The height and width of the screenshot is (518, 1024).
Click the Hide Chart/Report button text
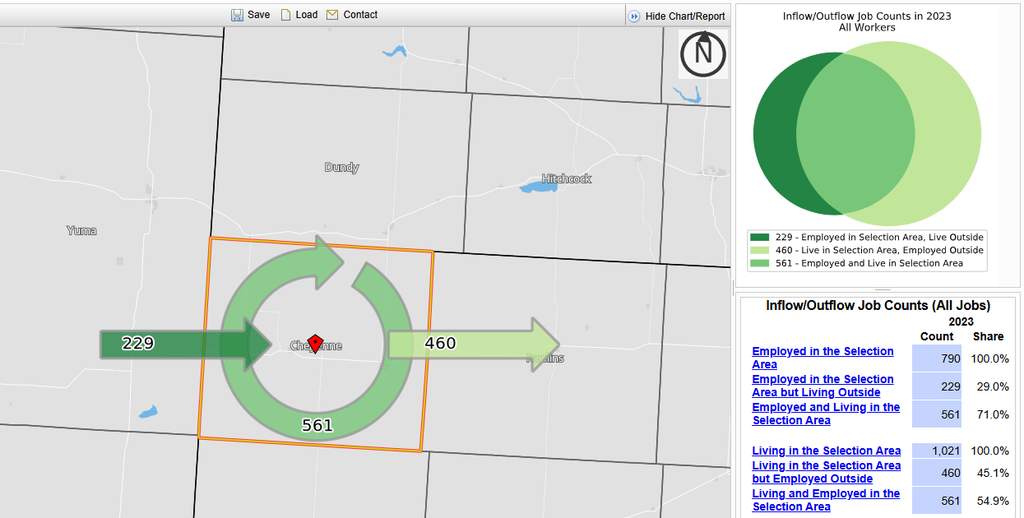pyautogui.click(x=685, y=16)
